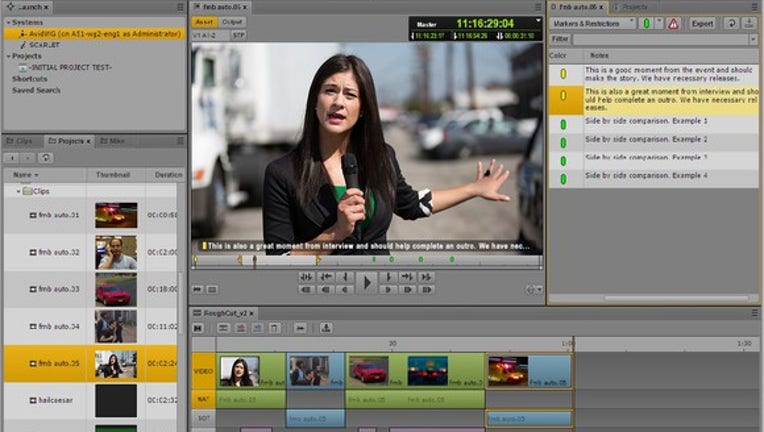This screenshot has height=432, width=764.
Task: Click the save/download icon in the markers panel
Action: [749, 23]
